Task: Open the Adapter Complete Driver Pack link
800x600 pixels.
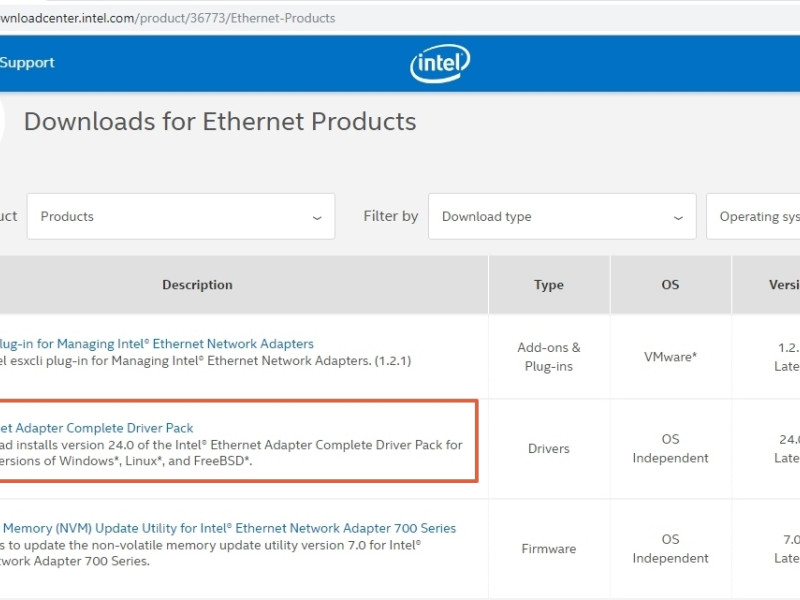Action: click(96, 428)
